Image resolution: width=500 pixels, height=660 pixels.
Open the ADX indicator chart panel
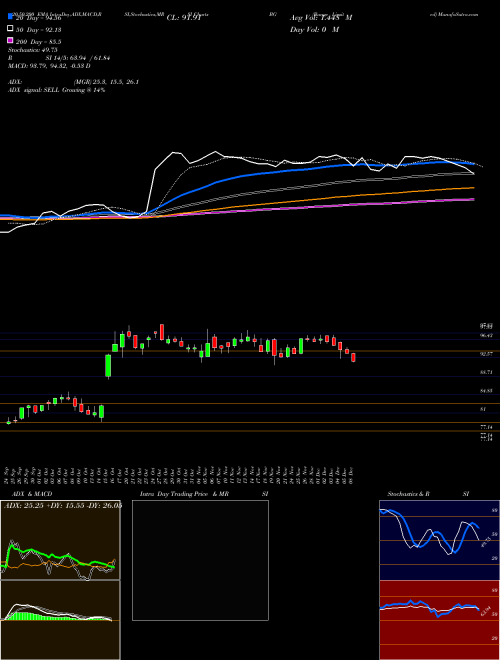click(x=60, y=540)
